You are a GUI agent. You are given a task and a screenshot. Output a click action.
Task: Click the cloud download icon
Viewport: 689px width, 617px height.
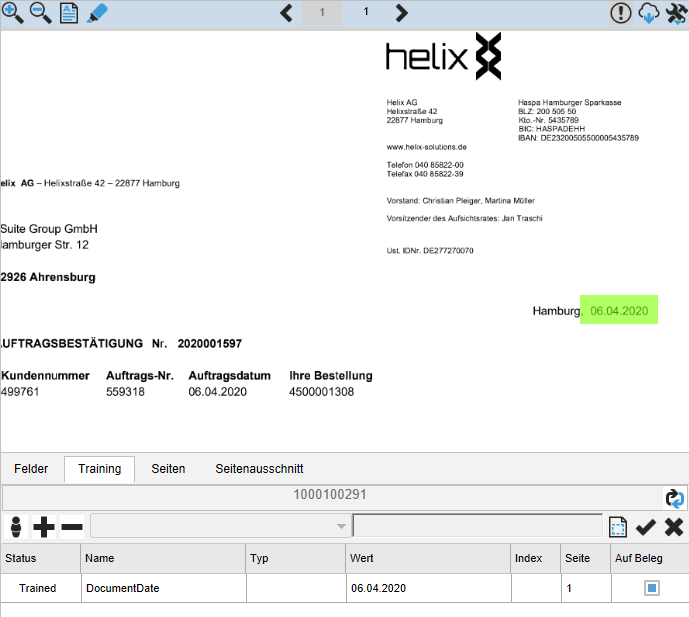(x=648, y=14)
